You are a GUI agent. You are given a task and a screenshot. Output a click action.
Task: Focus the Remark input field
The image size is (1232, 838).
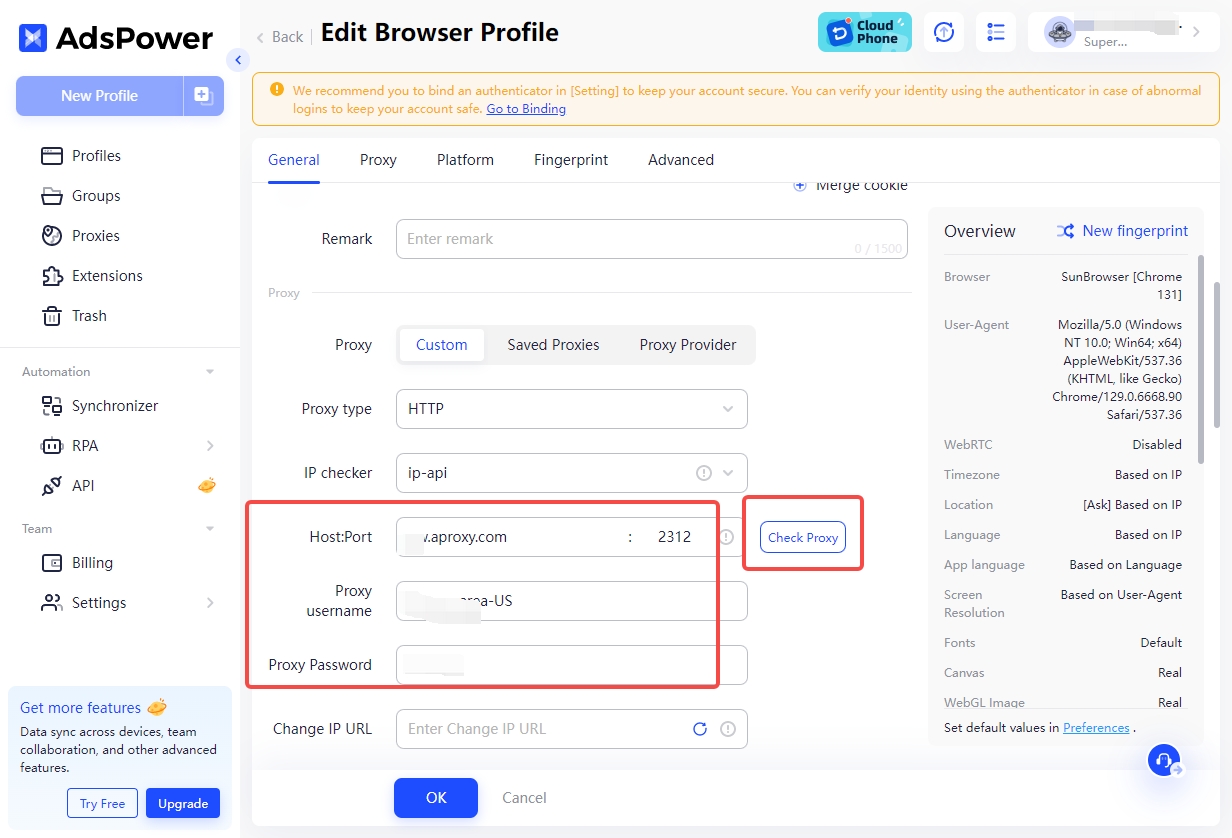(652, 239)
